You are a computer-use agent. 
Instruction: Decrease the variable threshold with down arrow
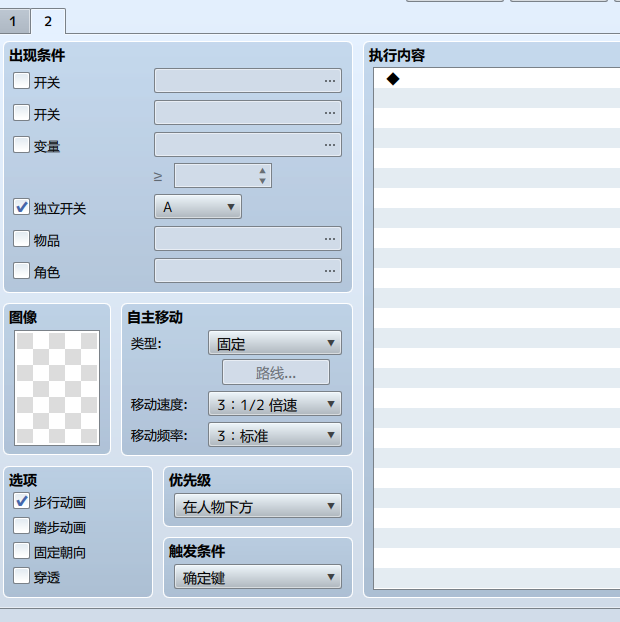pyautogui.click(x=262, y=181)
